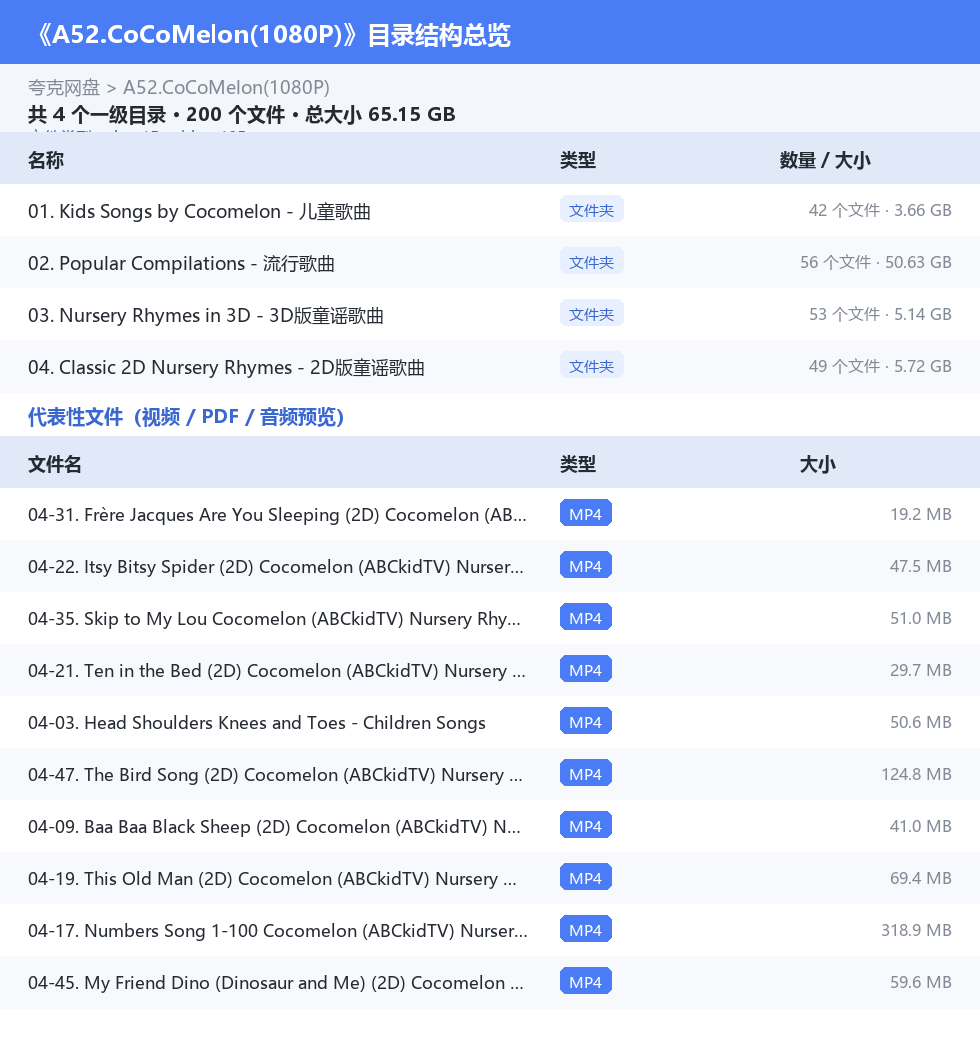Viewport: 980px width, 1040px height.
Task: Click the 类型 header in directory table
Action: point(578,160)
